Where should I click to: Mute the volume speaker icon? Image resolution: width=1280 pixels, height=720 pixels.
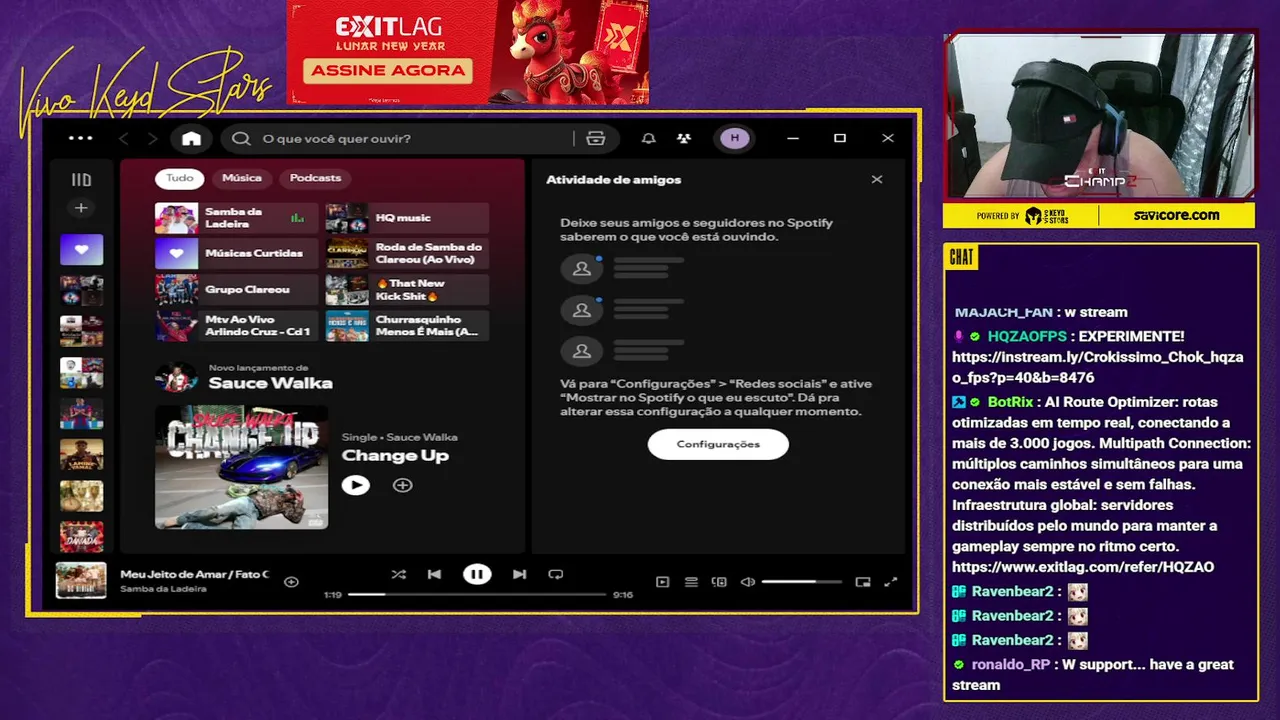747,582
